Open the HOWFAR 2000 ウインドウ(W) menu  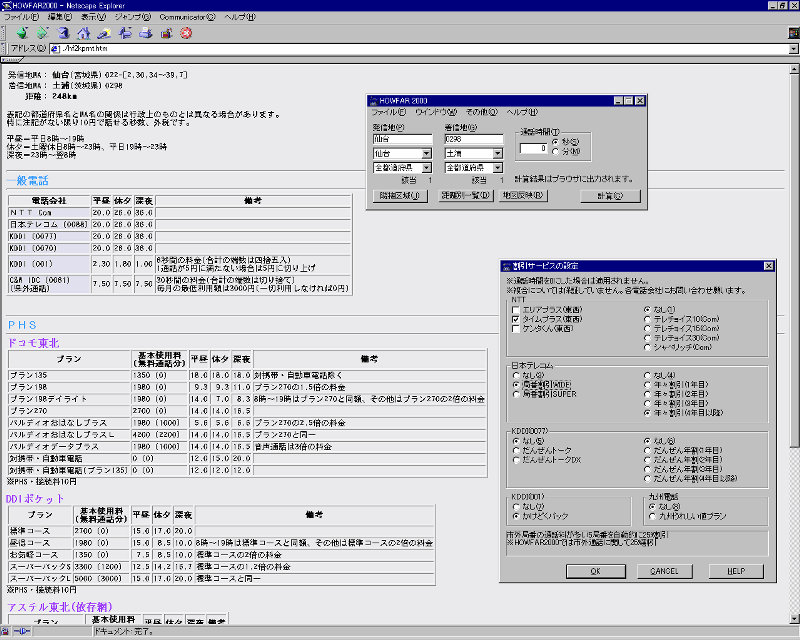(x=436, y=112)
